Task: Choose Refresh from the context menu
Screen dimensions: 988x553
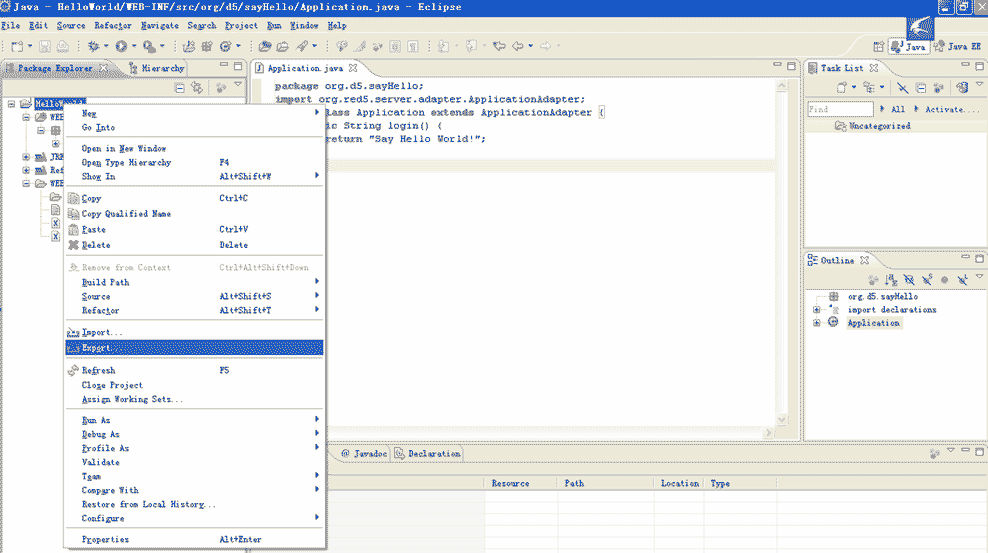Action: [x=195, y=370]
